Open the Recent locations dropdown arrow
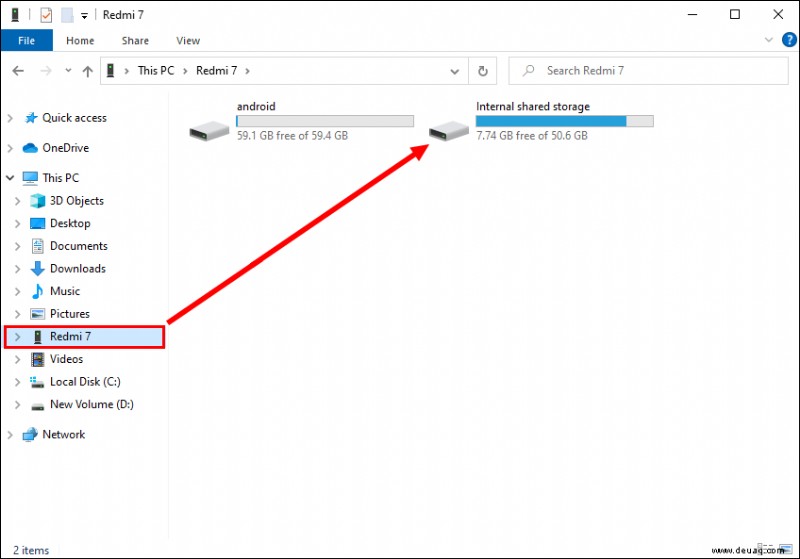 click(68, 70)
